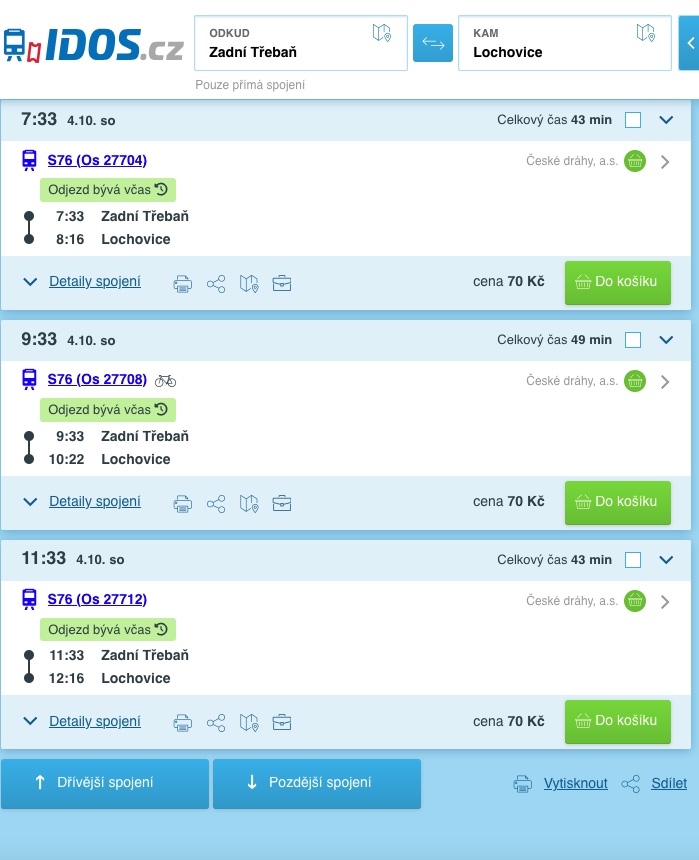Load earlier connections with Dřívější spojení
This screenshot has width=699, height=860.
tap(105, 783)
